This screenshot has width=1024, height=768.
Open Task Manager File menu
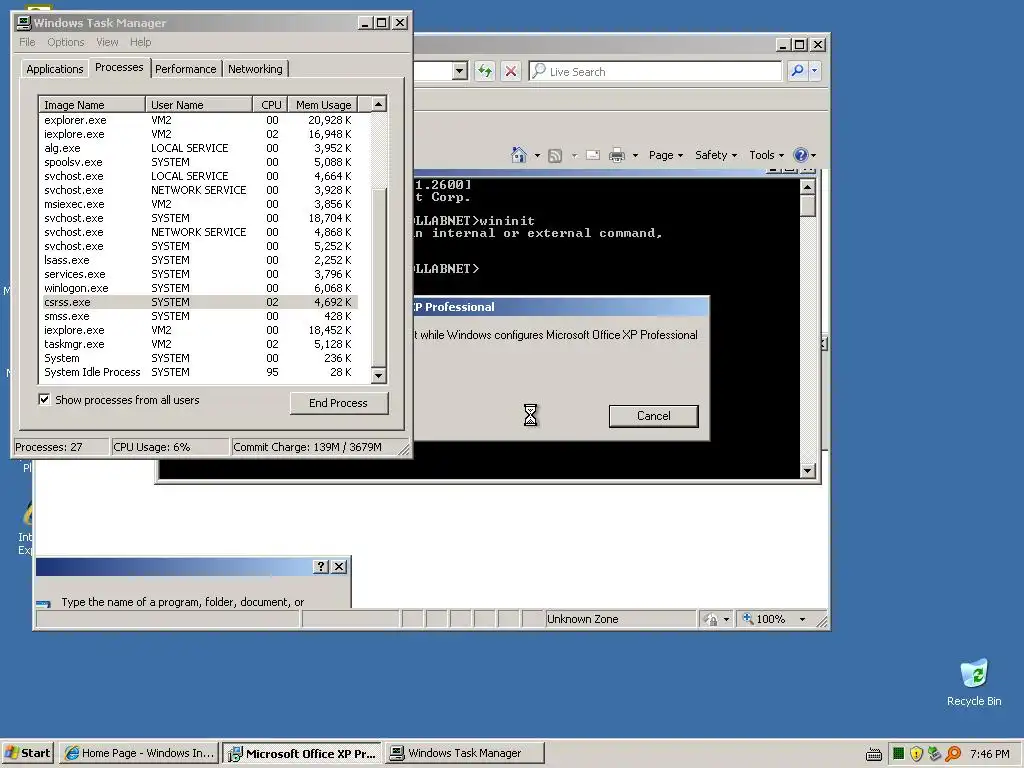(27, 42)
